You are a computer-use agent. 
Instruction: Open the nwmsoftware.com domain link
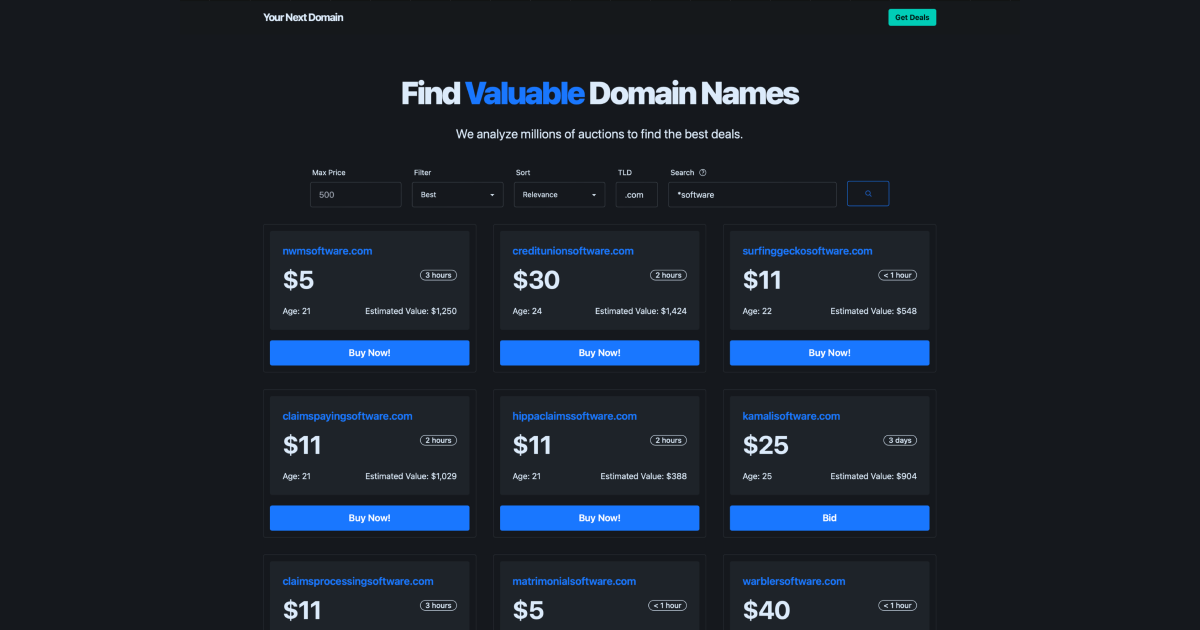click(x=327, y=251)
